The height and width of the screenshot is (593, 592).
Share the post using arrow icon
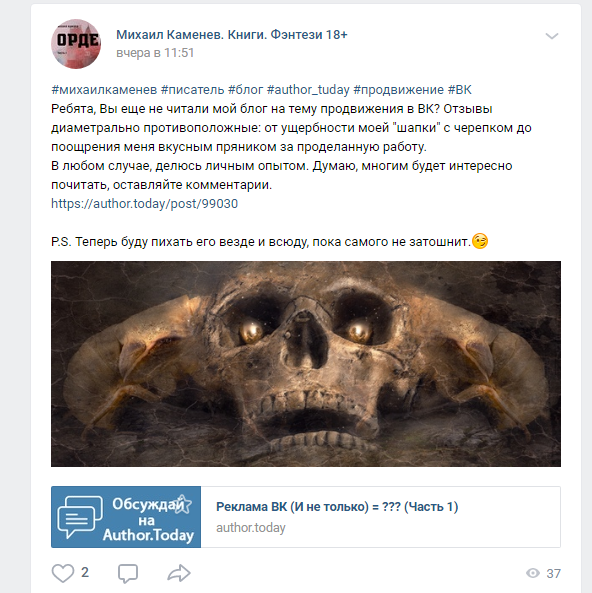click(179, 573)
